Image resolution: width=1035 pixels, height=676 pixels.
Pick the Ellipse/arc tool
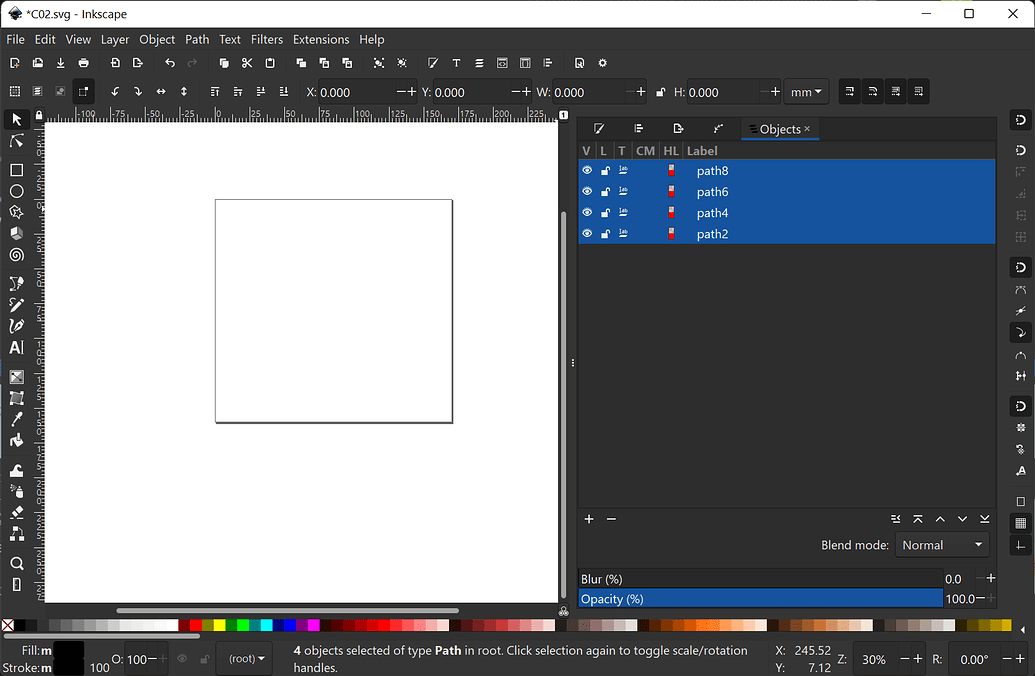point(16,190)
